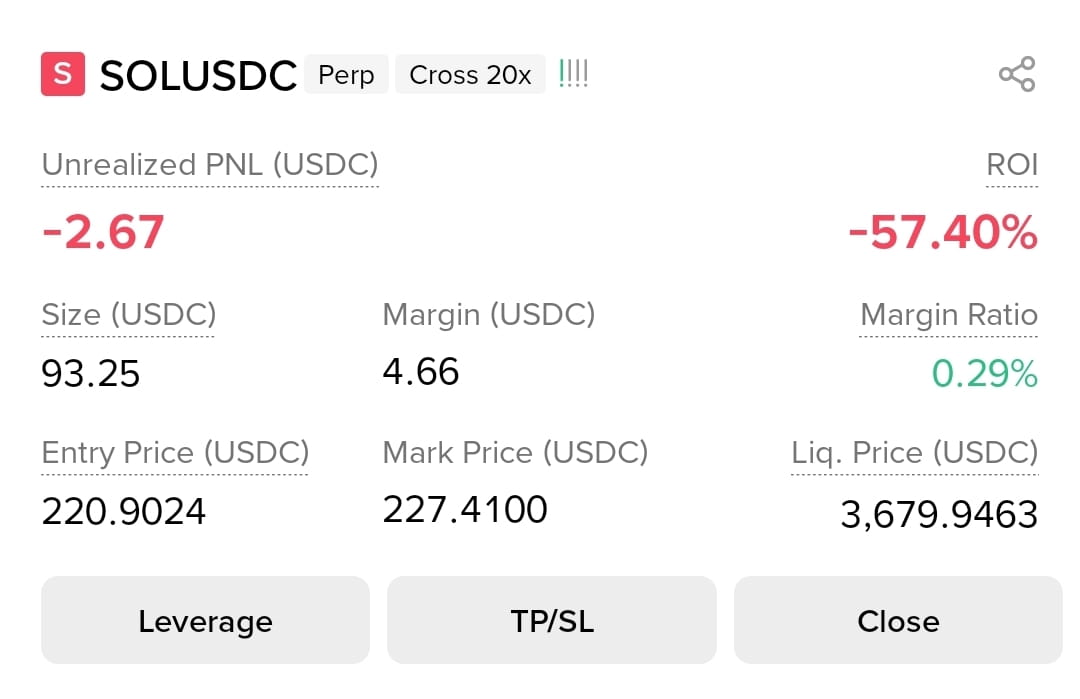The height and width of the screenshot is (699, 1080).
Task: Tap the ADL indicator bars icon
Action: [573, 74]
